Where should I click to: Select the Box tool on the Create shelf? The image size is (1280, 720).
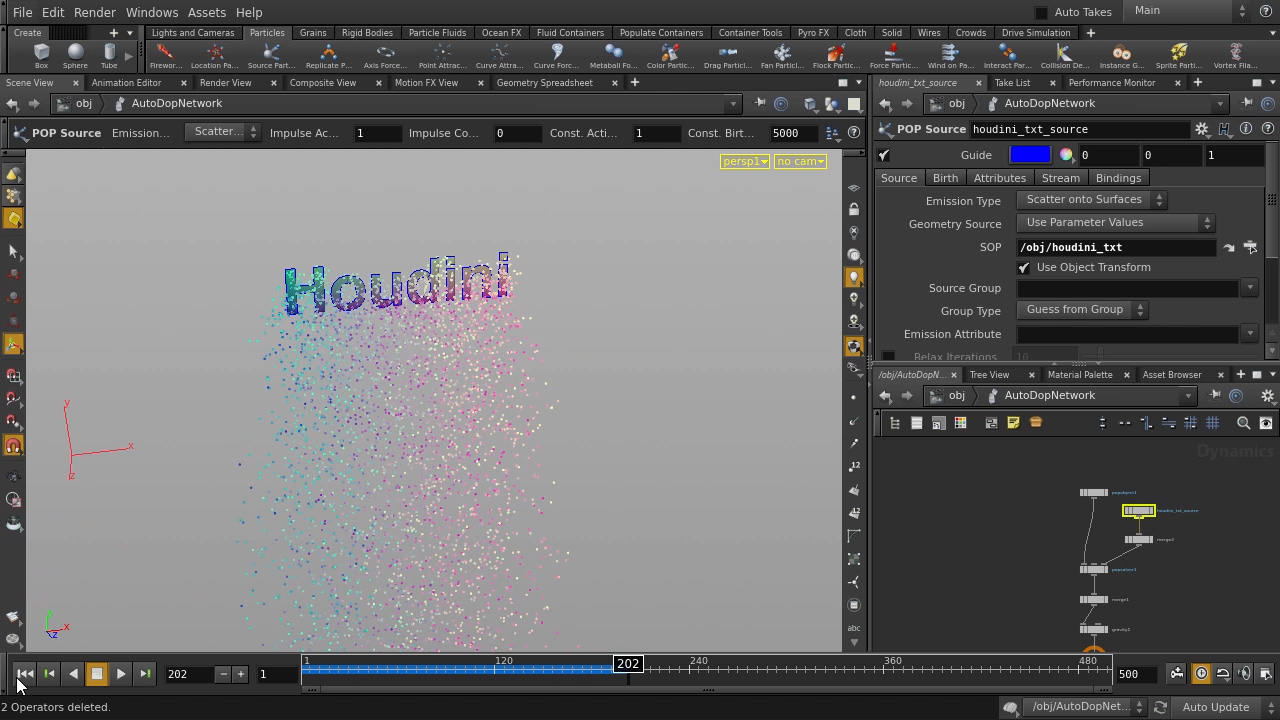tap(41, 55)
